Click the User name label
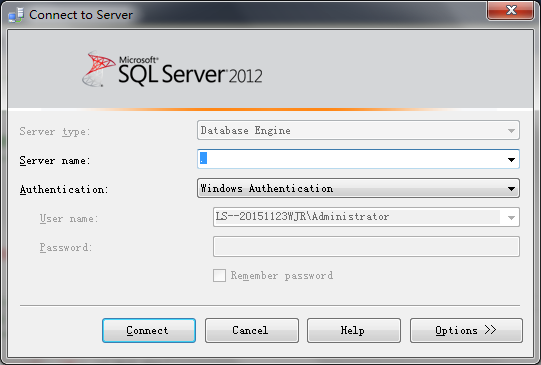 tap(69, 218)
